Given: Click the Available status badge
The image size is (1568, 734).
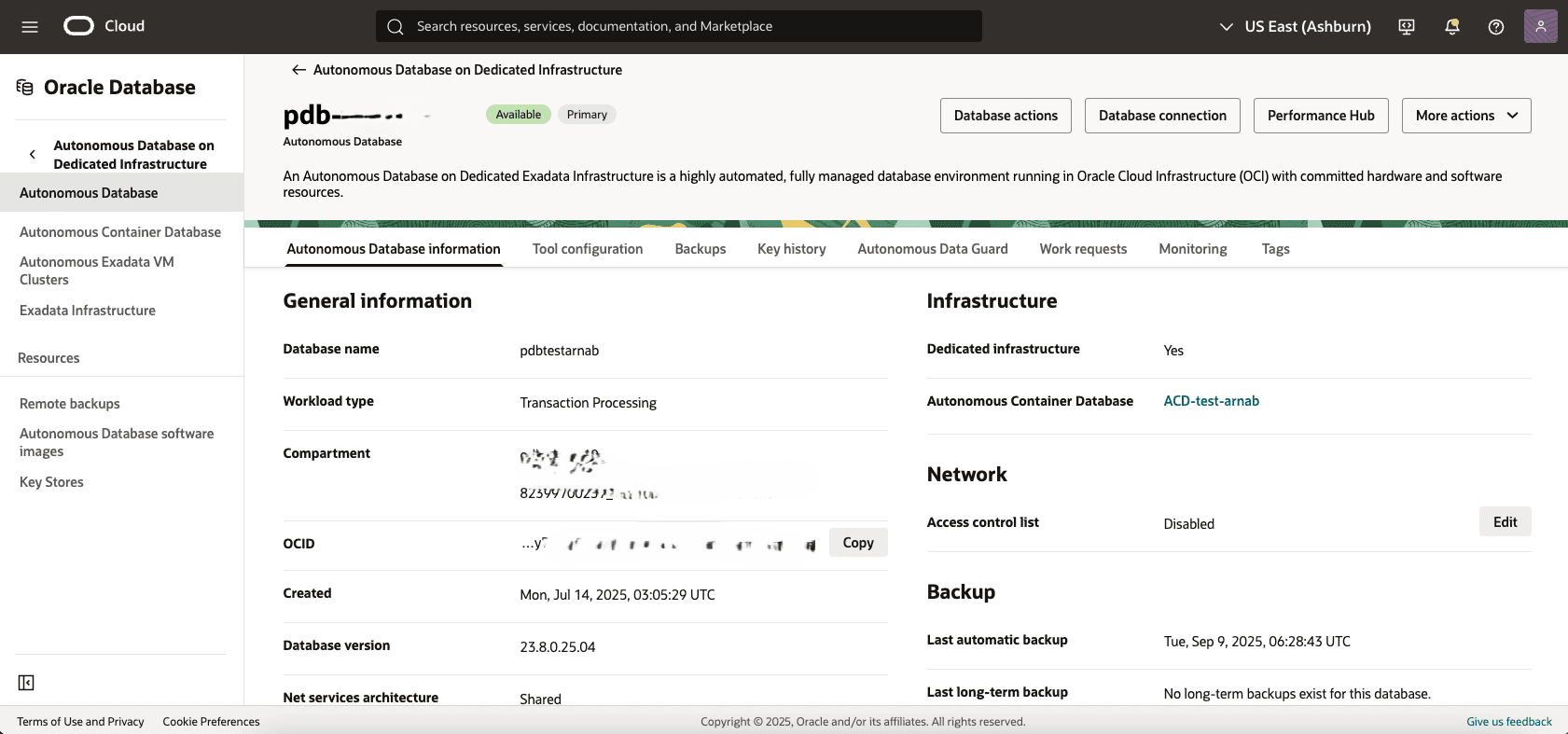Looking at the screenshot, I should [x=519, y=115].
